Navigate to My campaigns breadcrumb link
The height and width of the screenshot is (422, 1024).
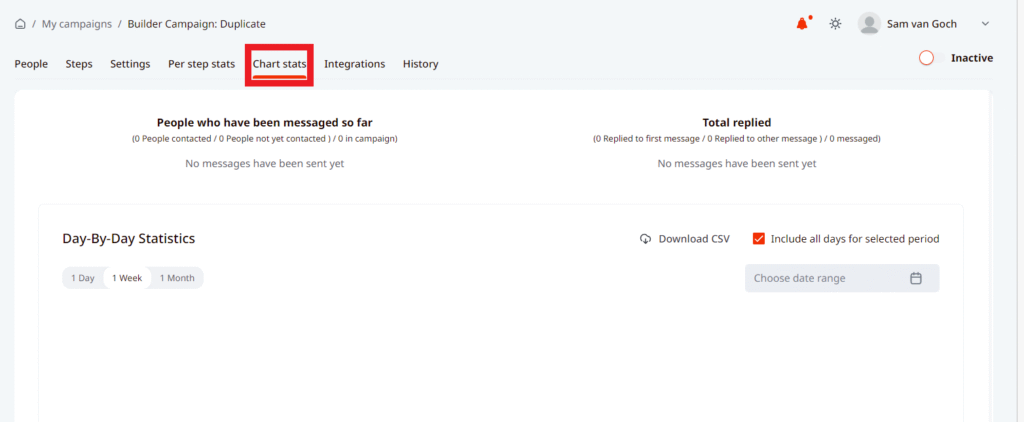click(76, 24)
